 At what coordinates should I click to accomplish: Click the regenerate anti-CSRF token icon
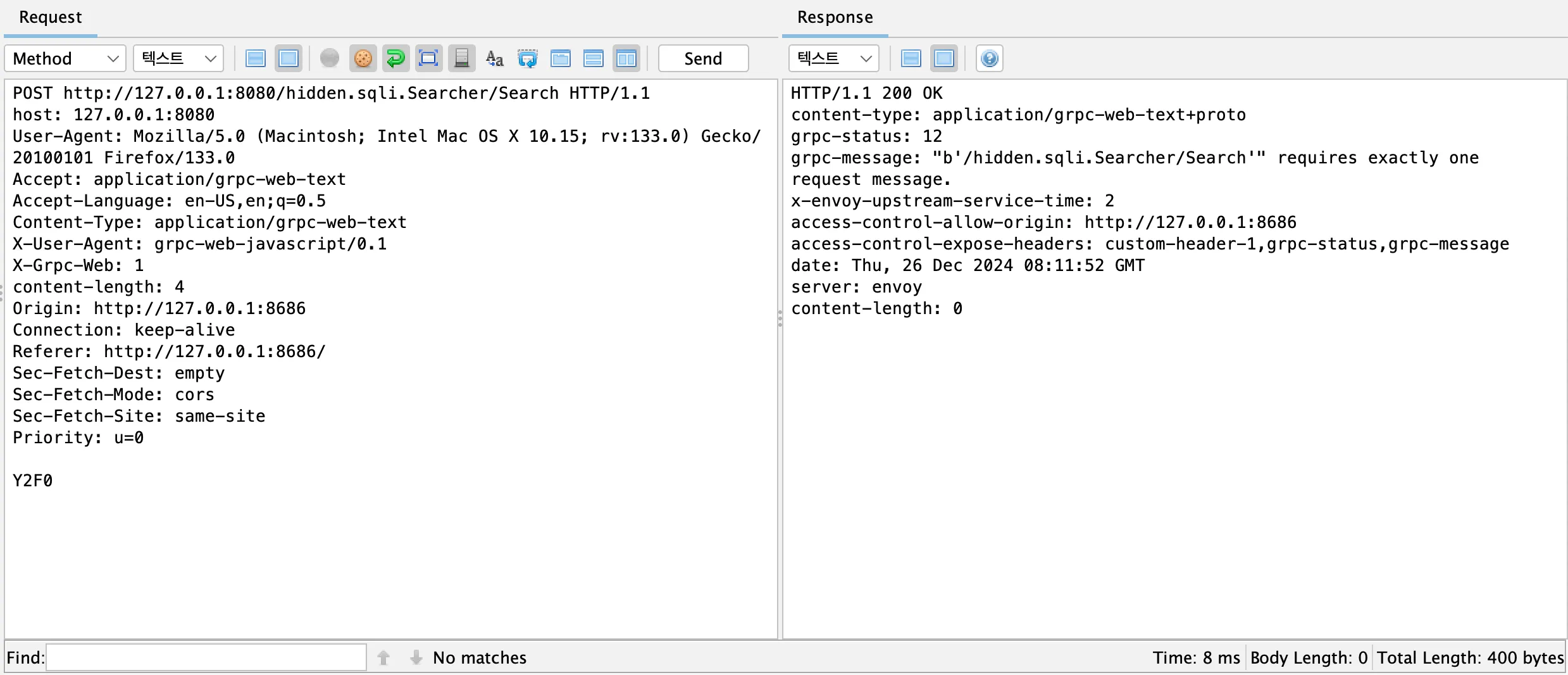pyautogui.click(x=528, y=58)
